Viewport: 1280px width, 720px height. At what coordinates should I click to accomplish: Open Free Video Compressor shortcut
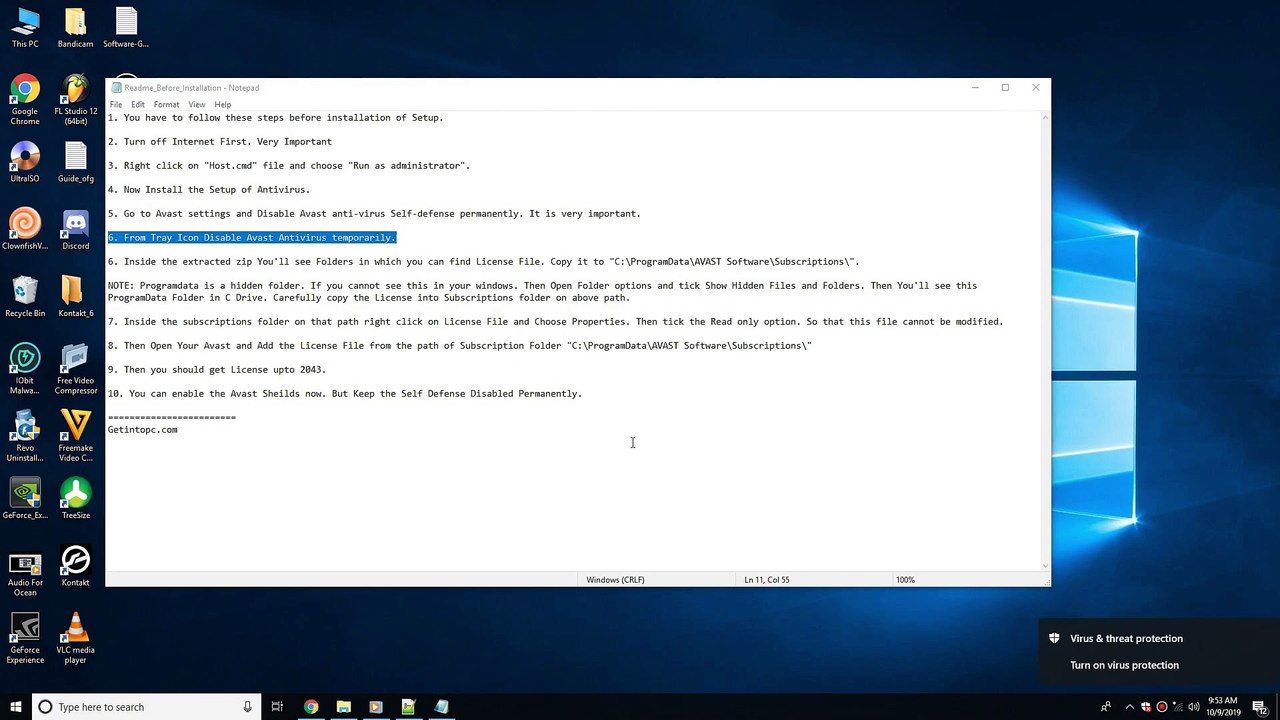tap(75, 369)
